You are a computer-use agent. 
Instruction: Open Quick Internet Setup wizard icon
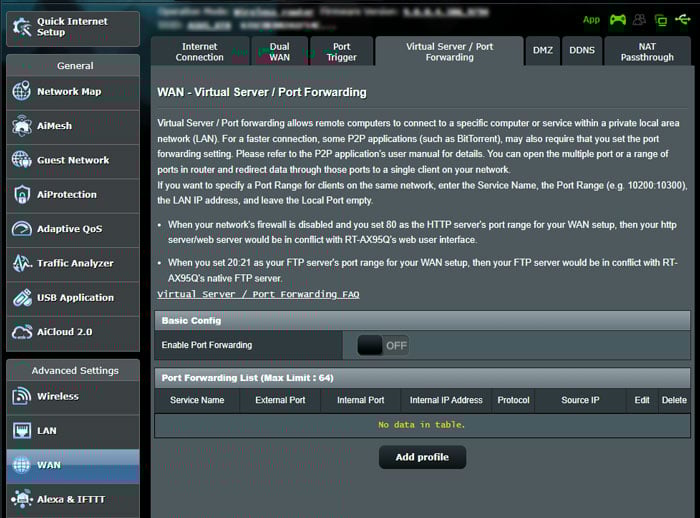pos(22,27)
